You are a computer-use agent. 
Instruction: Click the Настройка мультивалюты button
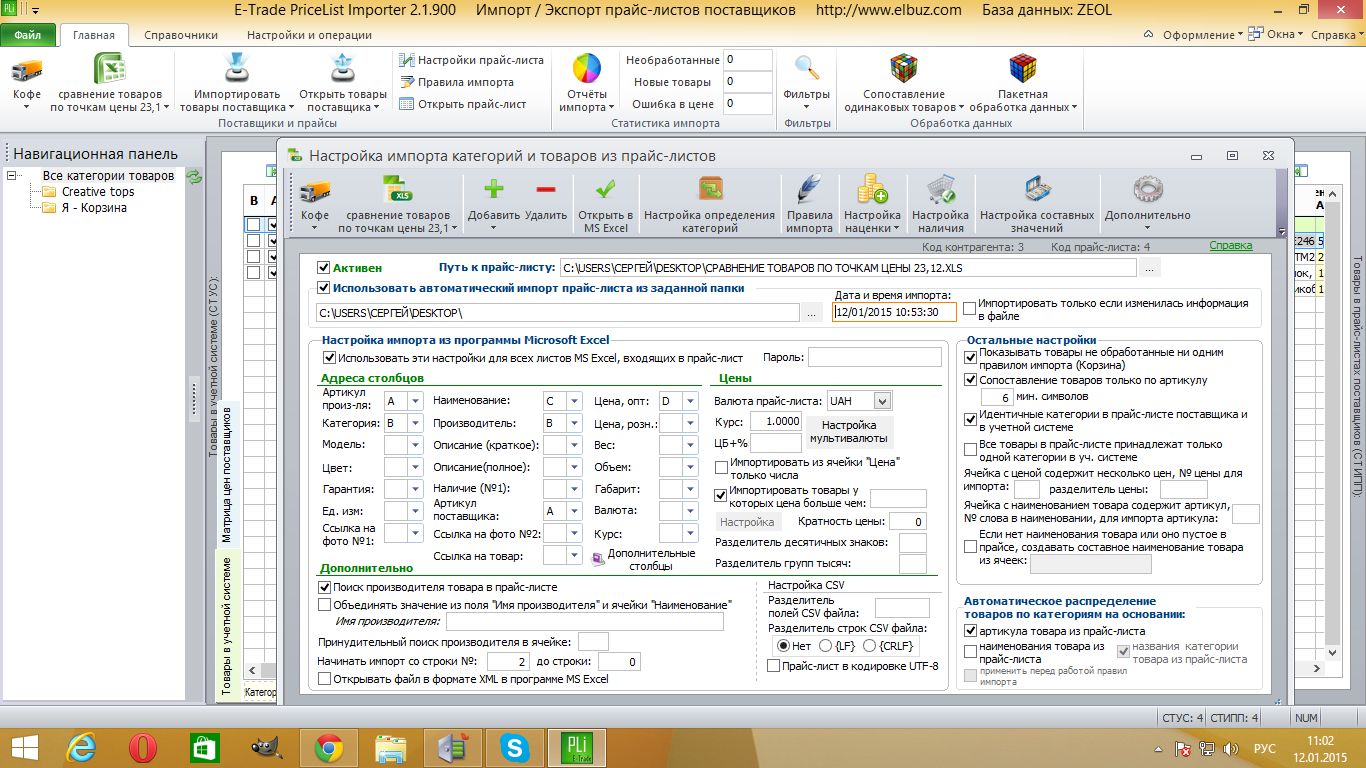[x=849, y=432]
